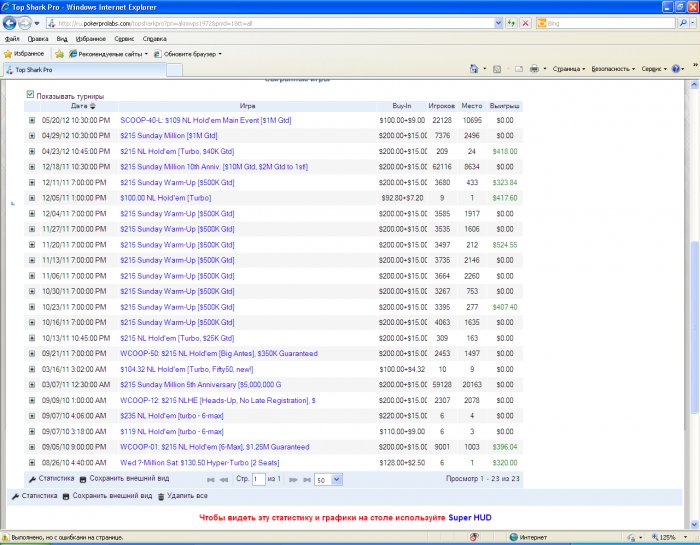The image size is (700, 545).
Task: Expand the 04/29/12 Sunday Million row
Action: (x=32, y=136)
